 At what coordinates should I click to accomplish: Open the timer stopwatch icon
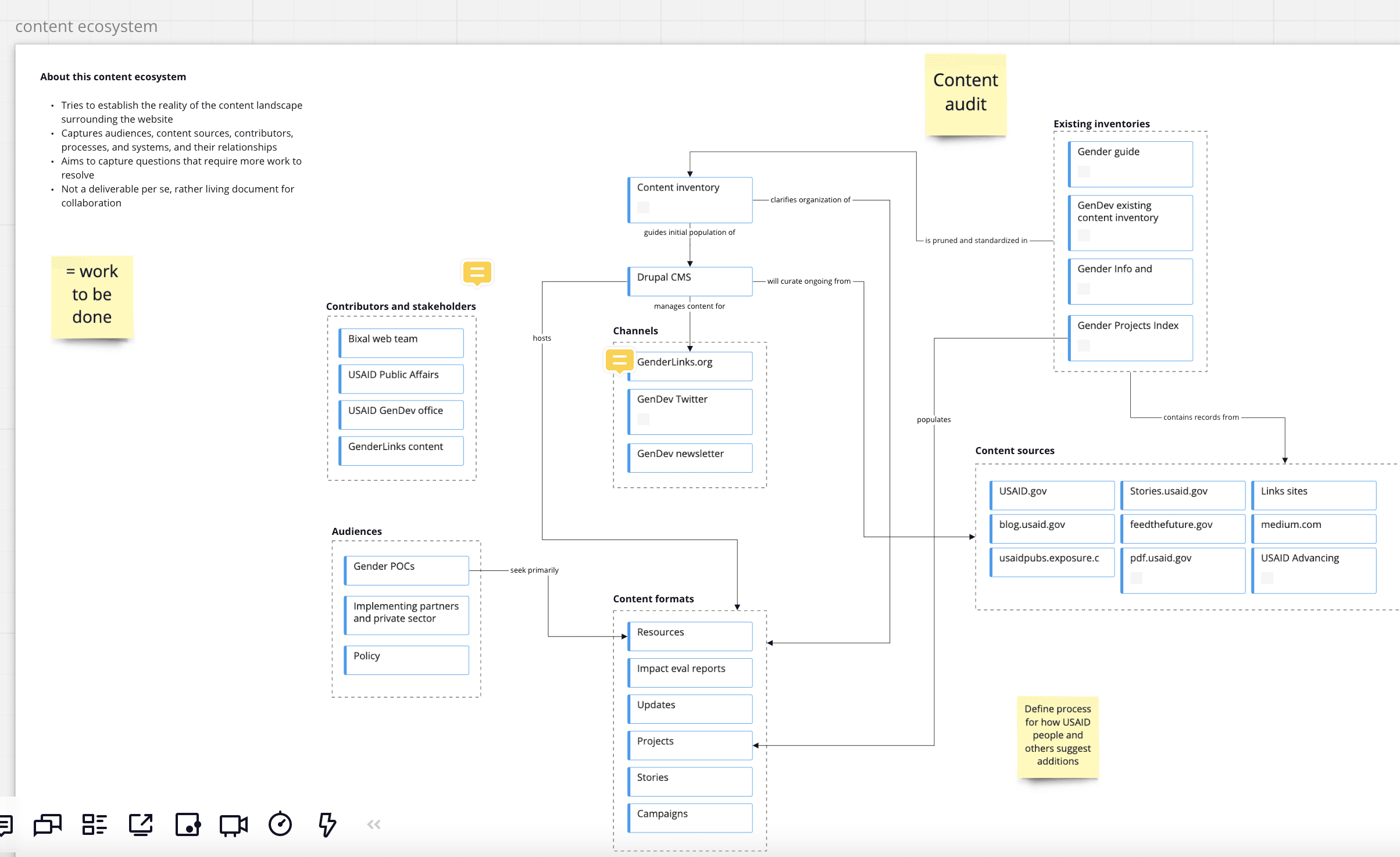click(280, 824)
